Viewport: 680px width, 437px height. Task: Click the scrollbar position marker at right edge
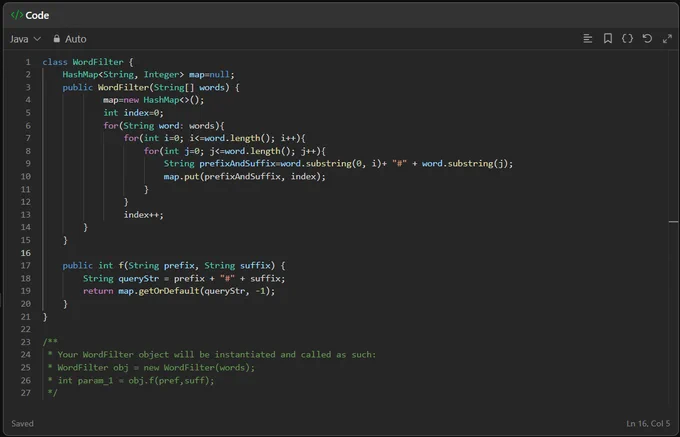tap(673, 222)
